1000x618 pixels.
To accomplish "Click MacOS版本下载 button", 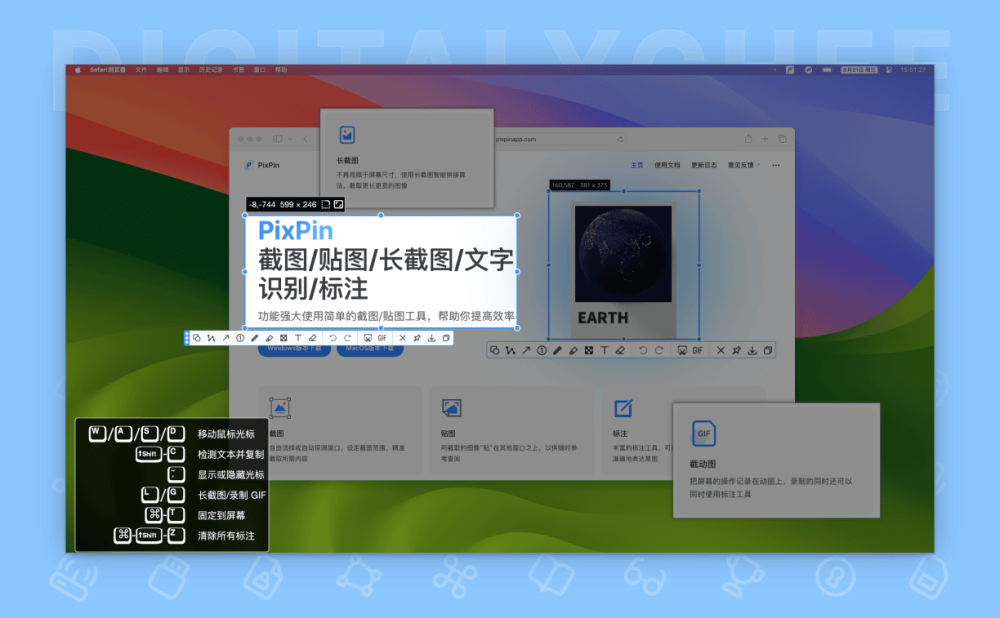I will [x=370, y=349].
